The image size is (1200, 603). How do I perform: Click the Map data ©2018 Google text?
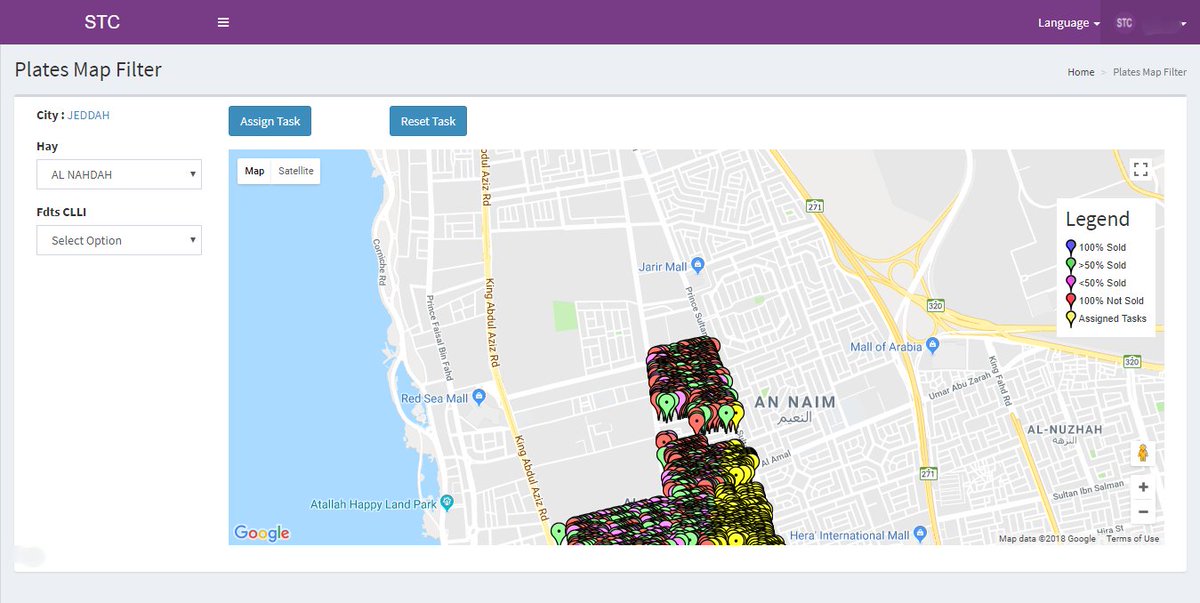click(1047, 539)
